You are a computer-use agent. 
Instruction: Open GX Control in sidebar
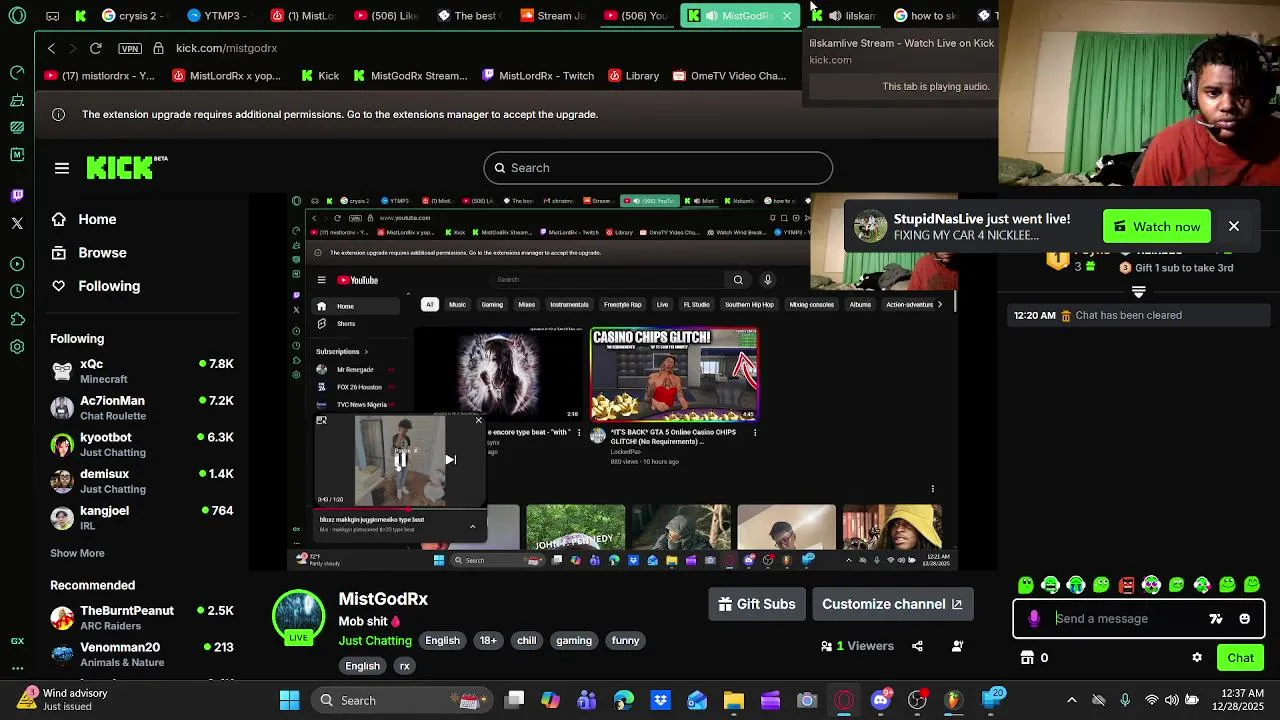pos(17,641)
